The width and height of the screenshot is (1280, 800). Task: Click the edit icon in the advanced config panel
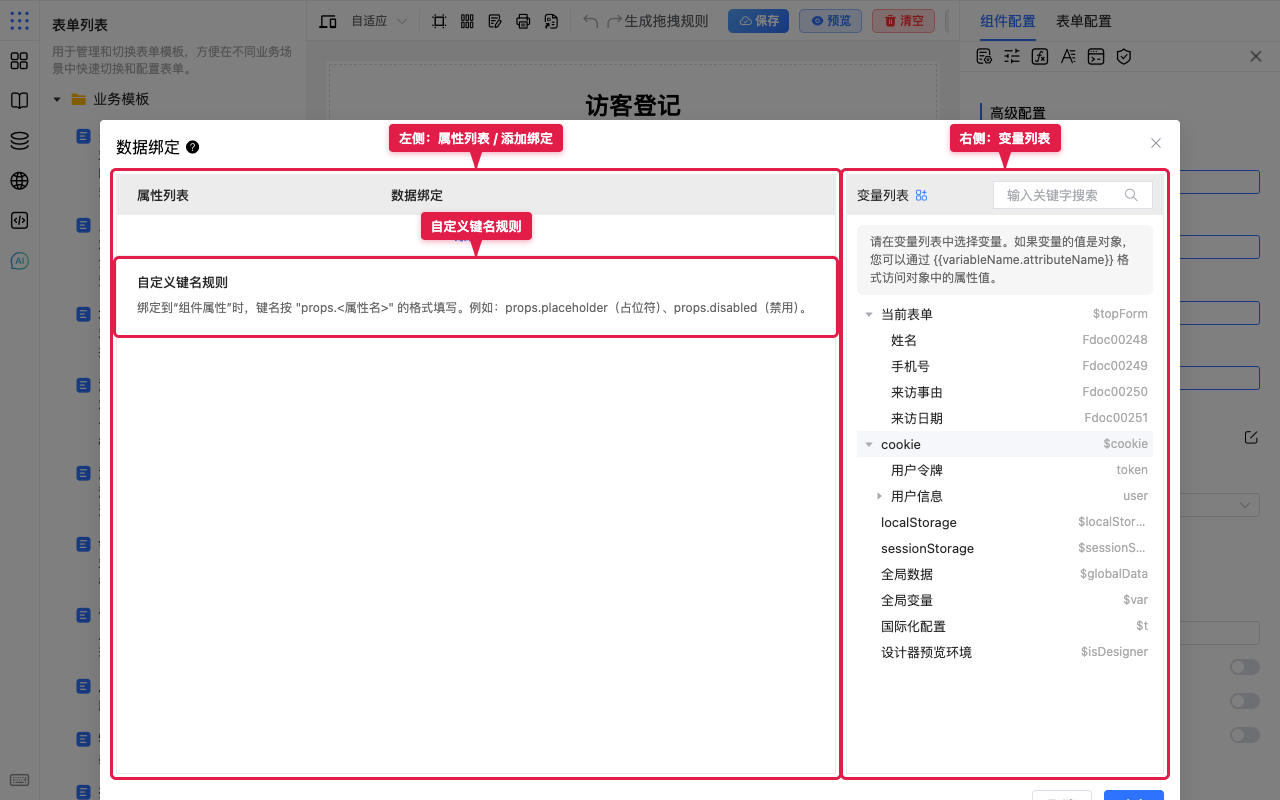(x=1251, y=437)
